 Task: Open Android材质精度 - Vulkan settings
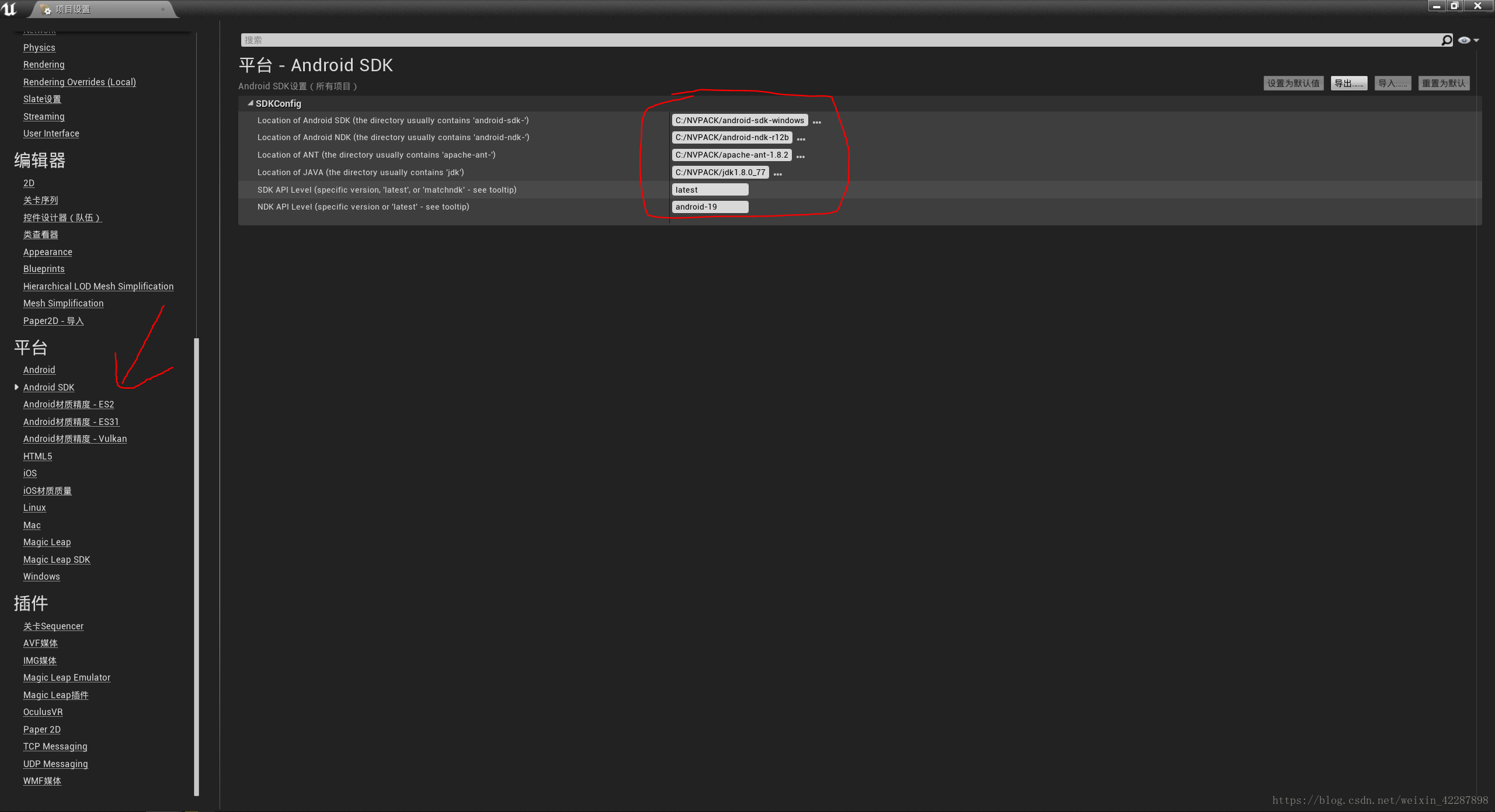click(75, 438)
